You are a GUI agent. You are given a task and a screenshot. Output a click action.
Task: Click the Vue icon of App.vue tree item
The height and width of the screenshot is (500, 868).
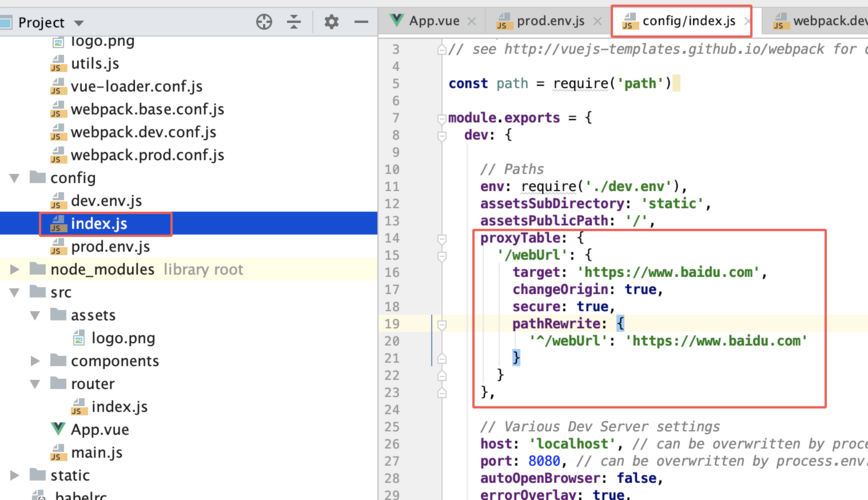(58, 429)
